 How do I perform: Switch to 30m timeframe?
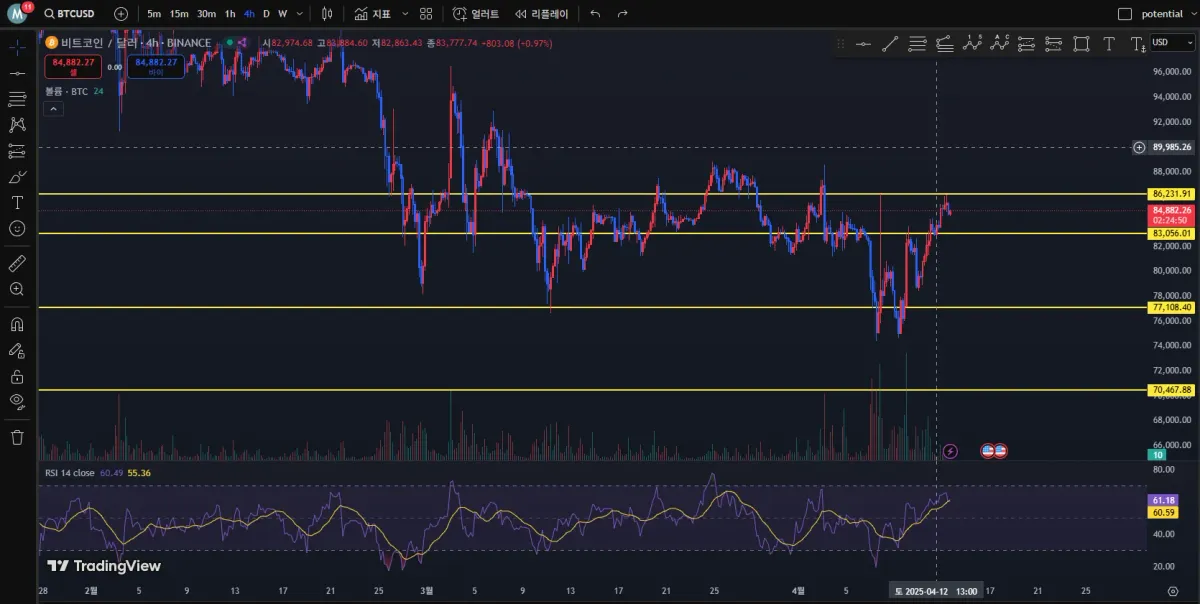click(x=206, y=14)
